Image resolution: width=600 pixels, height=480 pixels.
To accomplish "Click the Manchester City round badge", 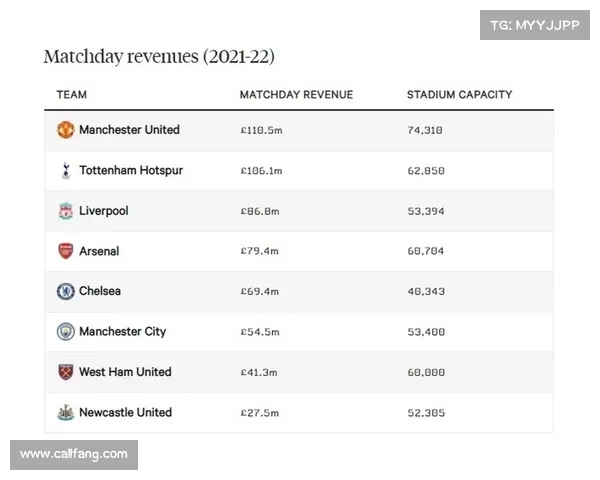I will tap(65, 331).
